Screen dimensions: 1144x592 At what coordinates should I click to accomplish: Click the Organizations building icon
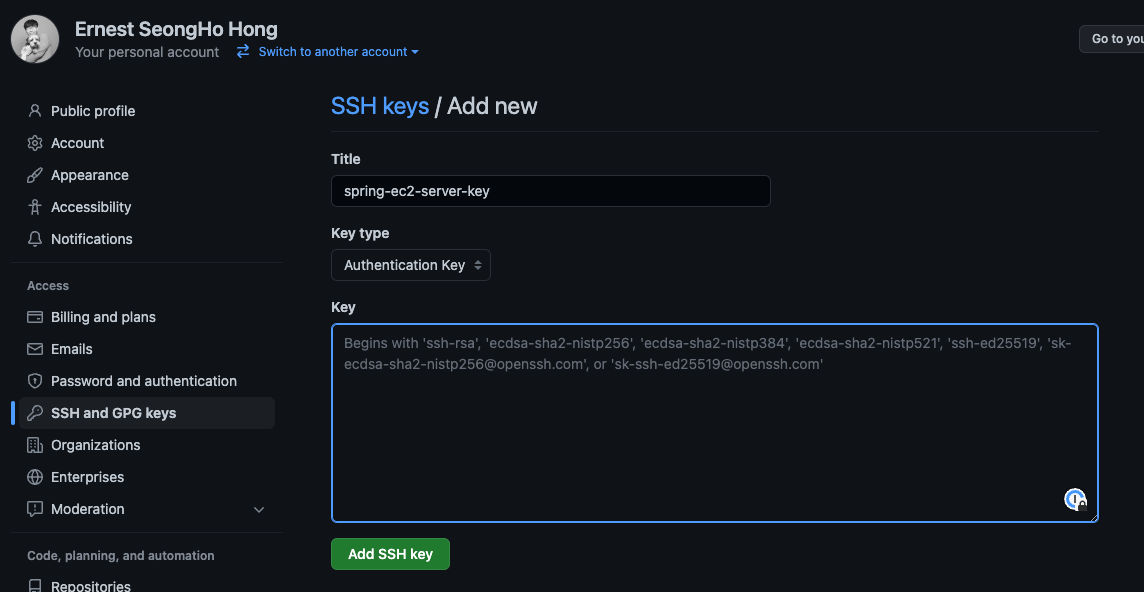tap(34, 445)
